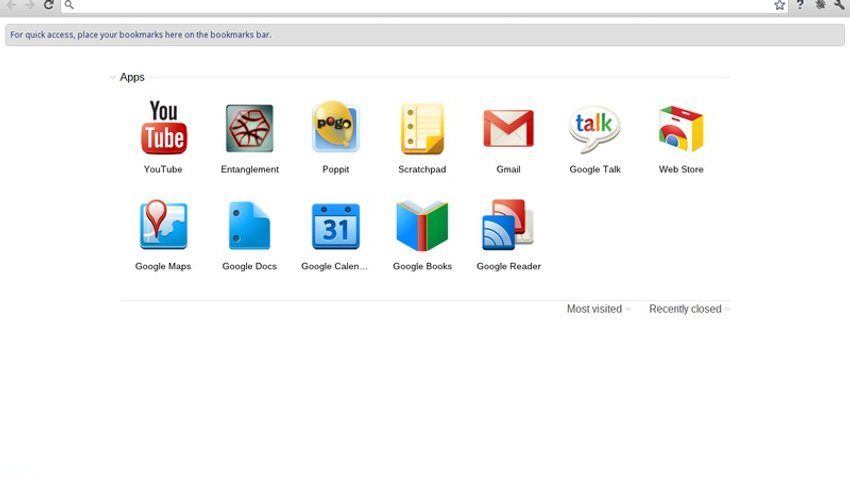The width and height of the screenshot is (850, 478).
Task: Click the bookmarks bar hint message
Action: [141, 35]
